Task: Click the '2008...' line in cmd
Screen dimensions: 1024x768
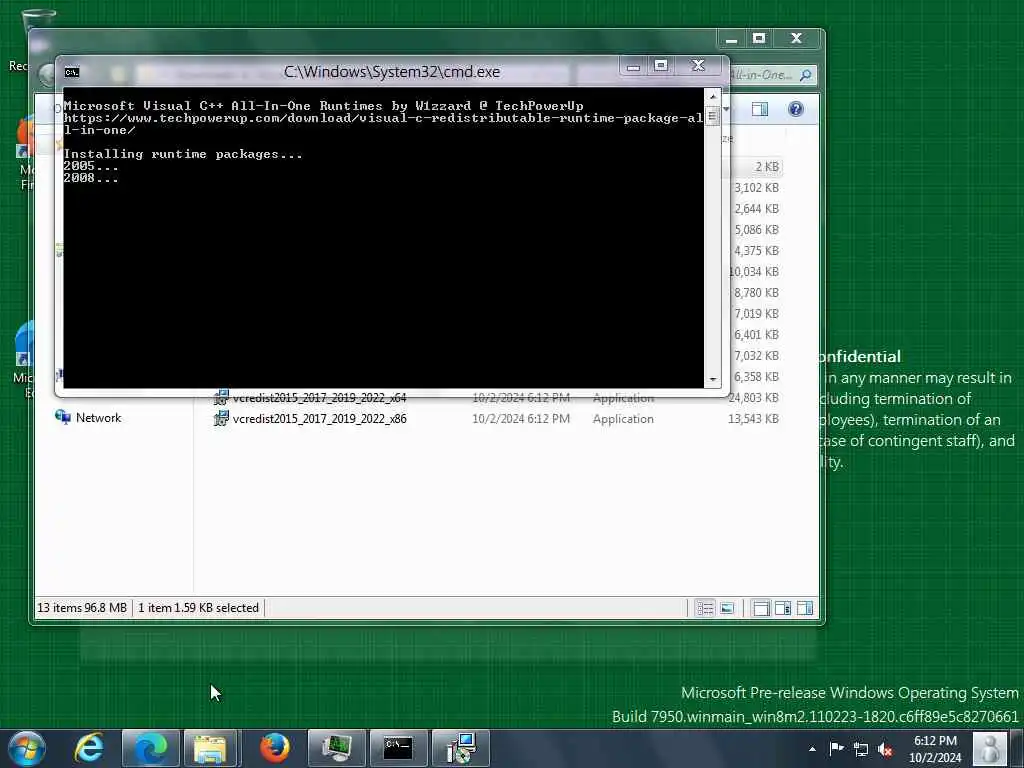Action: [91, 178]
